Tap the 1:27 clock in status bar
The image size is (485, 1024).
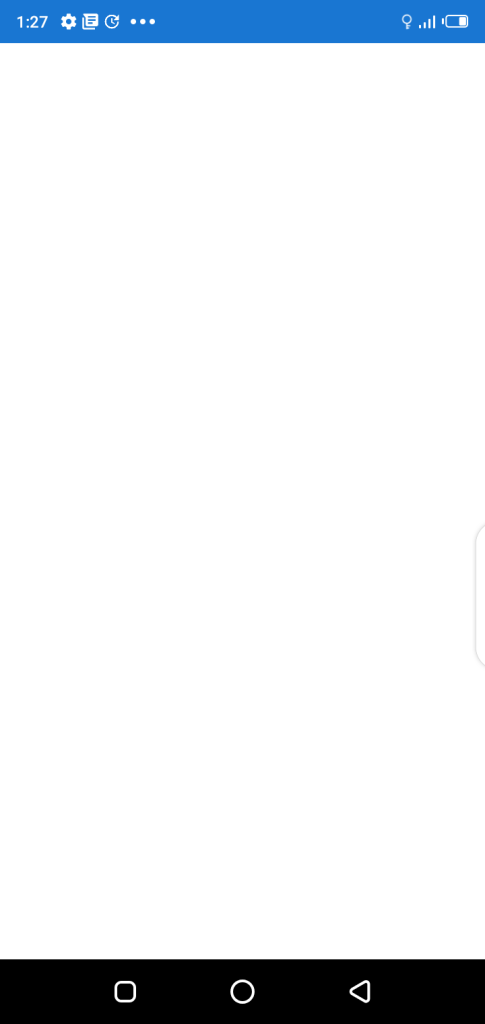tap(32, 22)
